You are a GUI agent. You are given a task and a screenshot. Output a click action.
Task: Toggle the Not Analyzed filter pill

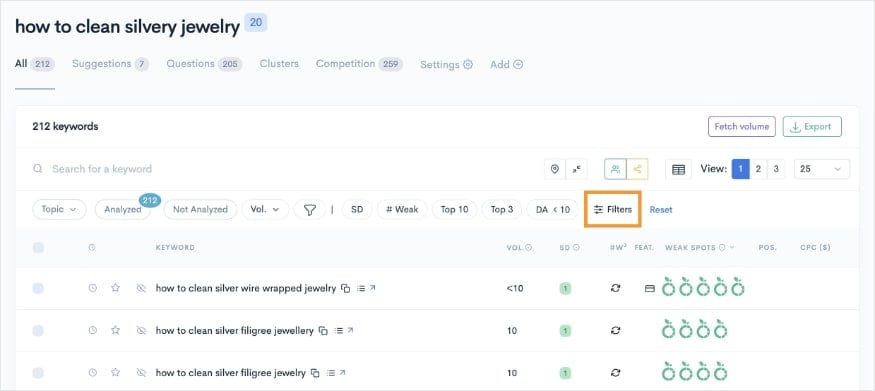[200, 210]
